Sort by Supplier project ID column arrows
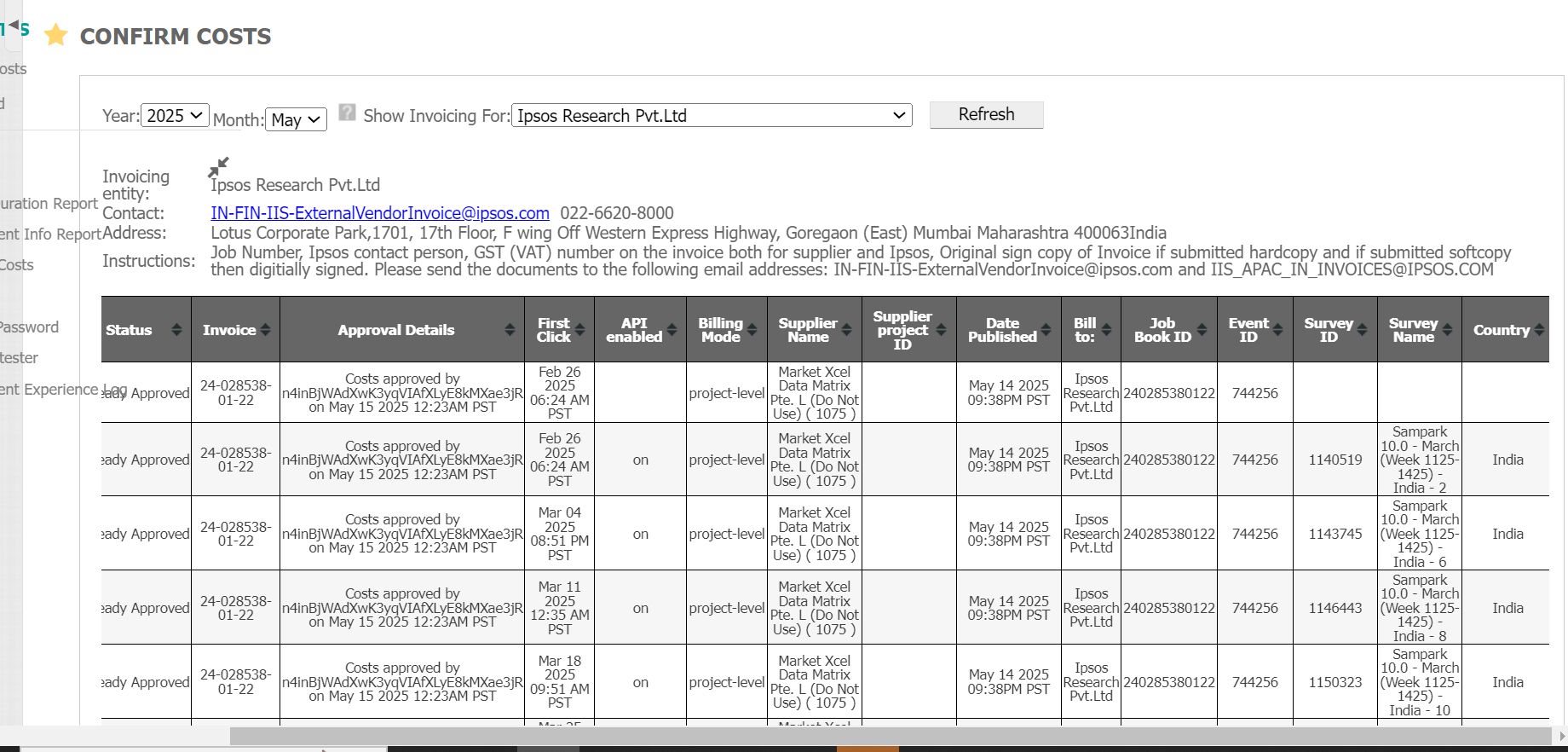 click(x=941, y=330)
